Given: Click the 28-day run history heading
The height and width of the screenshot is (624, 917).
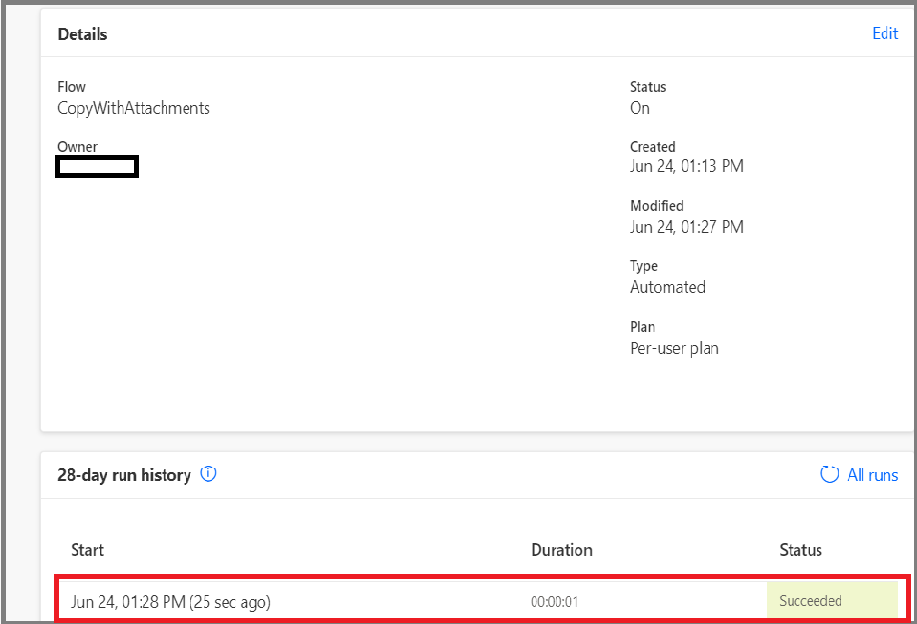Looking at the screenshot, I should (x=124, y=475).
